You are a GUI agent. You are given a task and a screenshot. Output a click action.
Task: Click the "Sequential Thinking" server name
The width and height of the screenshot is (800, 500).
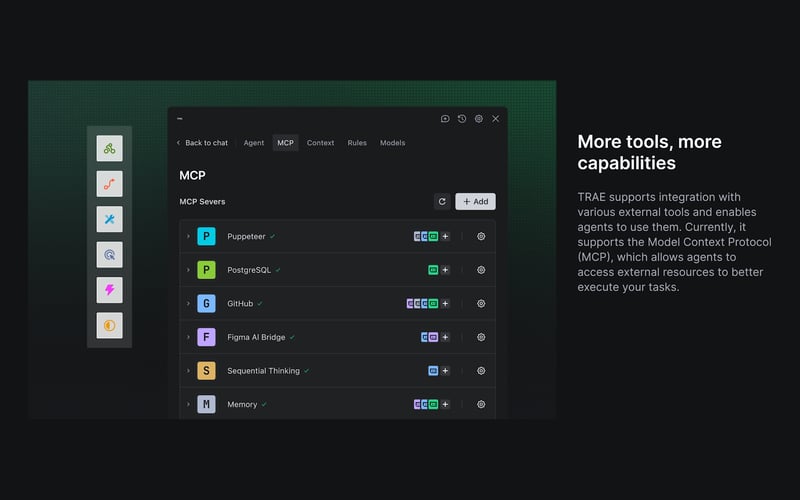tap(263, 371)
